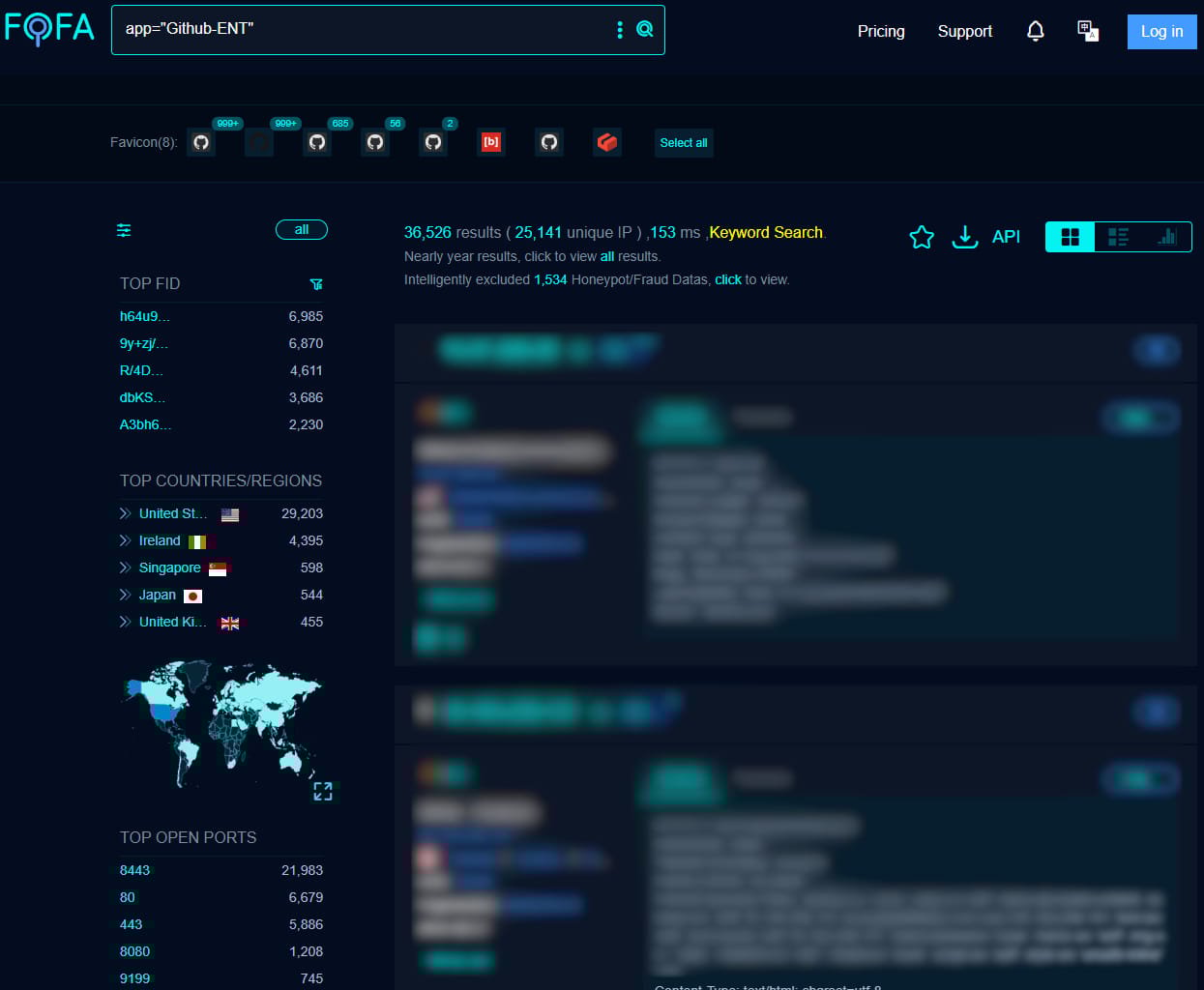Filter by country United Ki...
The width and height of the screenshot is (1204, 990).
click(x=173, y=622)
